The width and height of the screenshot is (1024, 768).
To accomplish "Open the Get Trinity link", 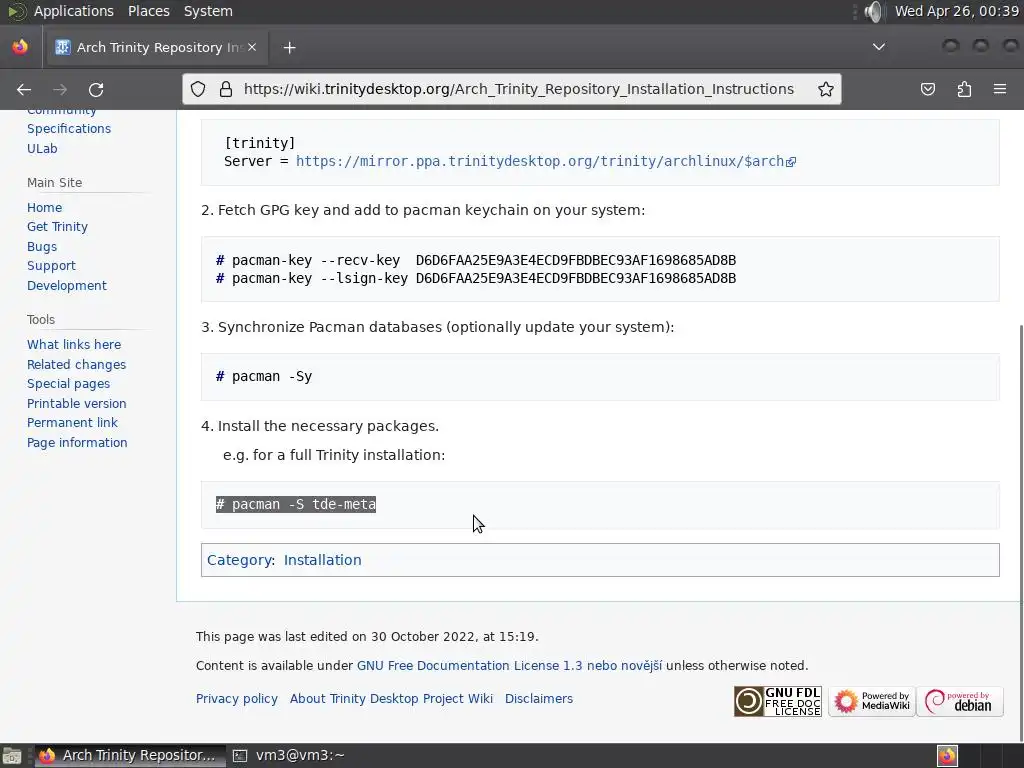I will (57, 227).
